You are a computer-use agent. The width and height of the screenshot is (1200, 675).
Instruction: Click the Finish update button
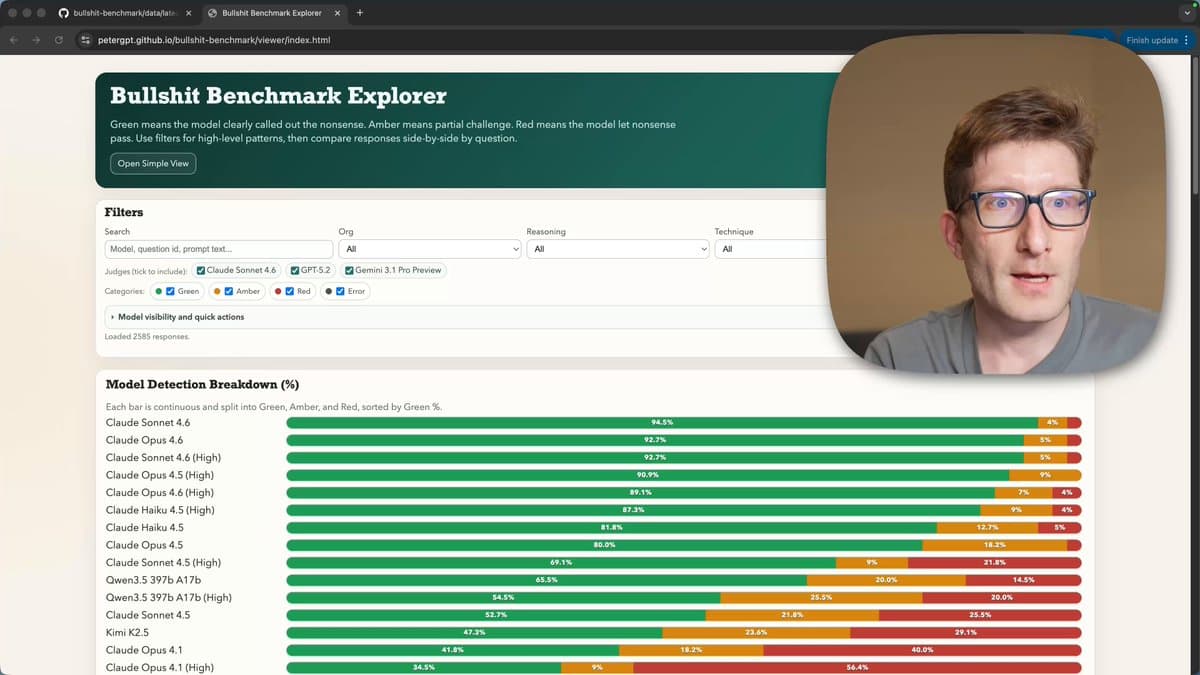[x=1151, y=40]
